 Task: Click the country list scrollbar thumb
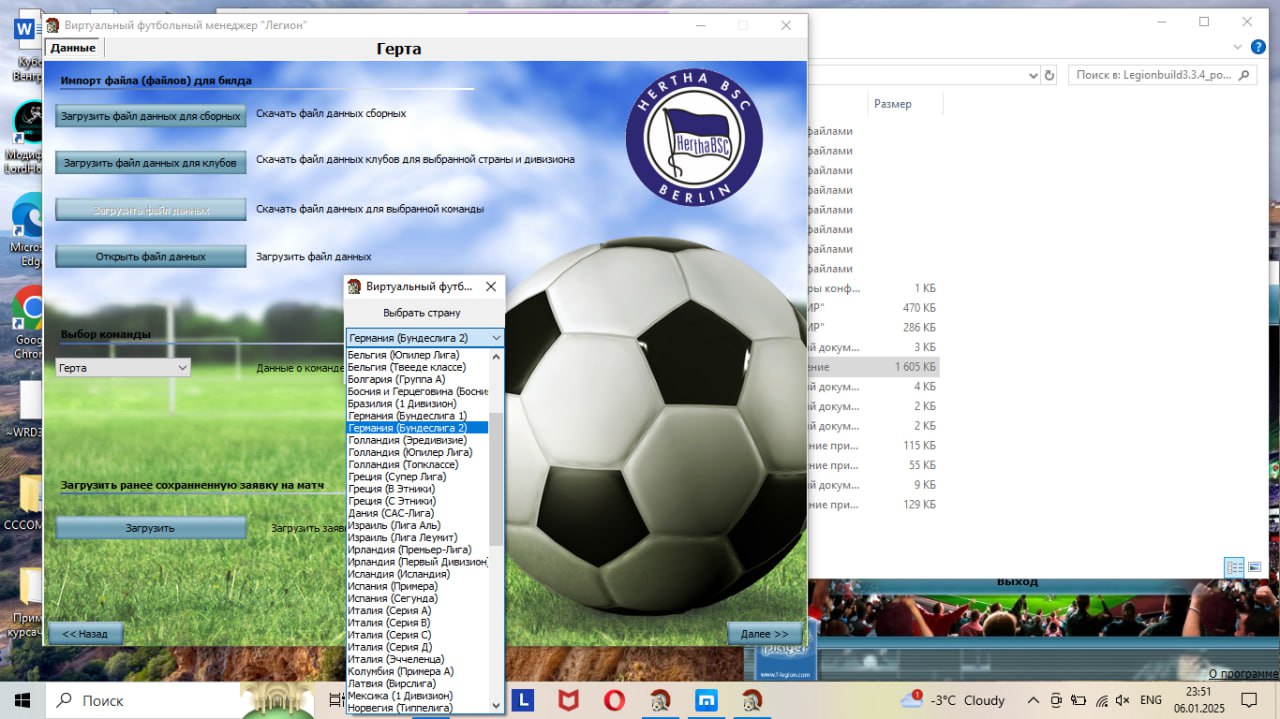tap(496, 480)
